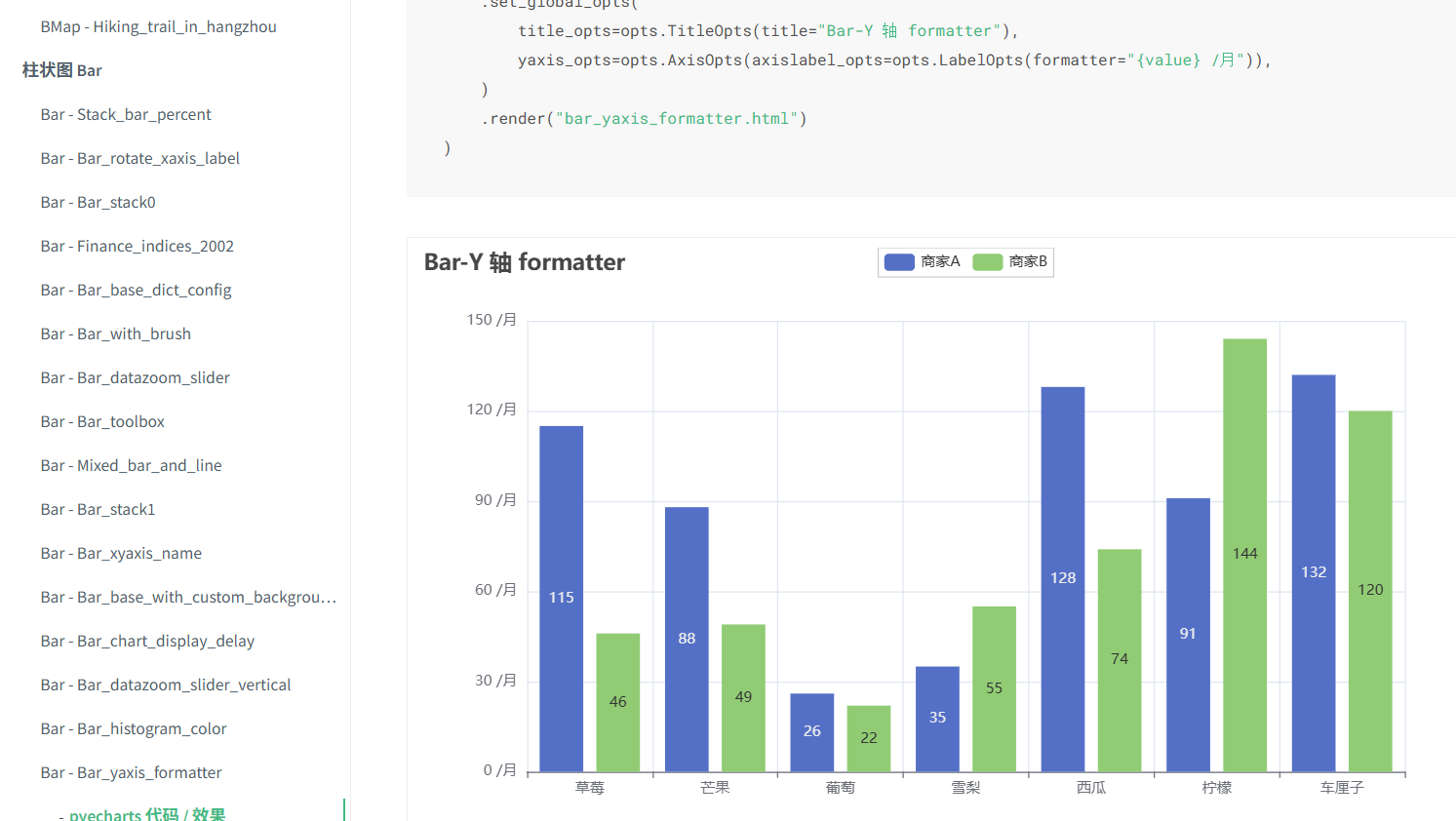
Task: Click the blue 柠檬 bar labeled 91
Action: pyautogui.click(x=1188, y=635)
